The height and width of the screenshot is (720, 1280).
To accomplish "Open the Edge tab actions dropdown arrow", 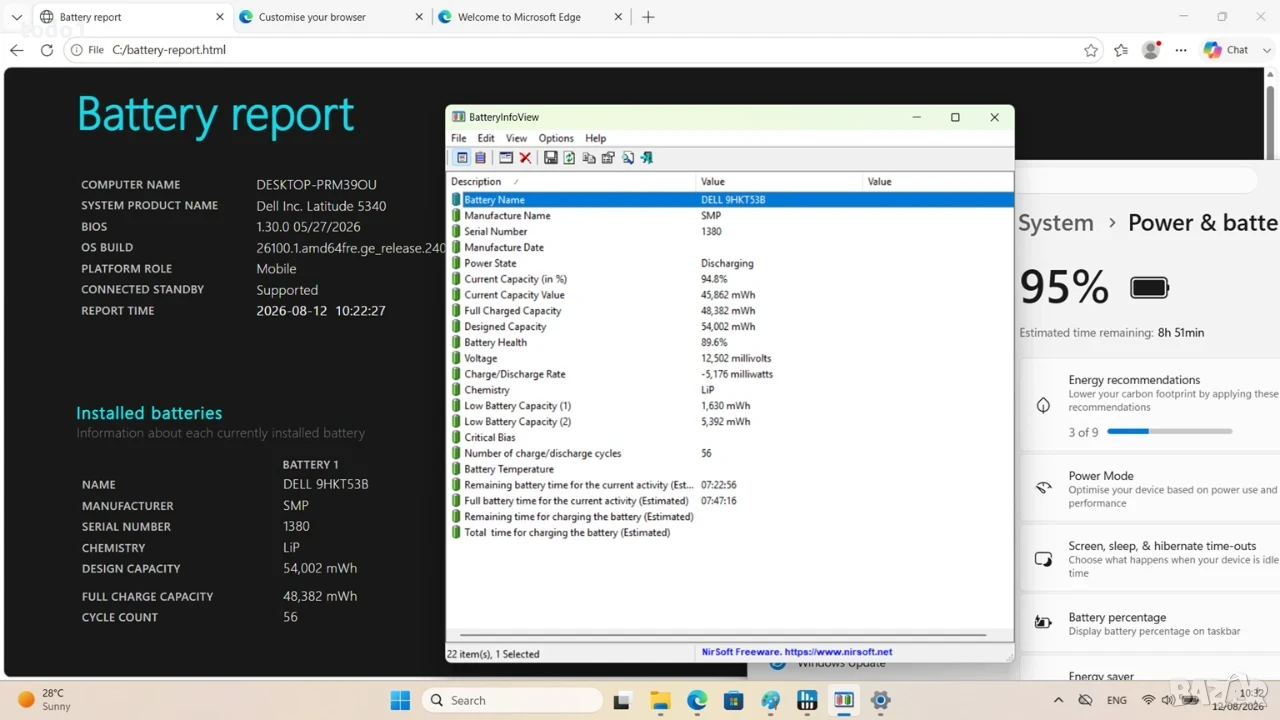I will [x=17, y=17].
